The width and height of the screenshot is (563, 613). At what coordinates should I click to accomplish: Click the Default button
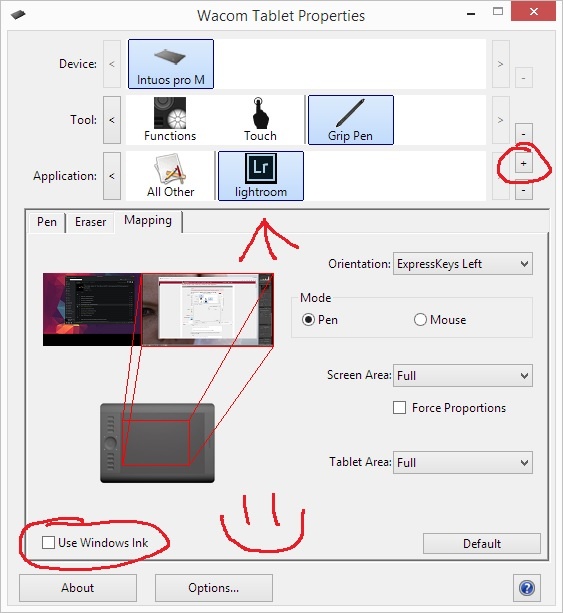(482, 543)
